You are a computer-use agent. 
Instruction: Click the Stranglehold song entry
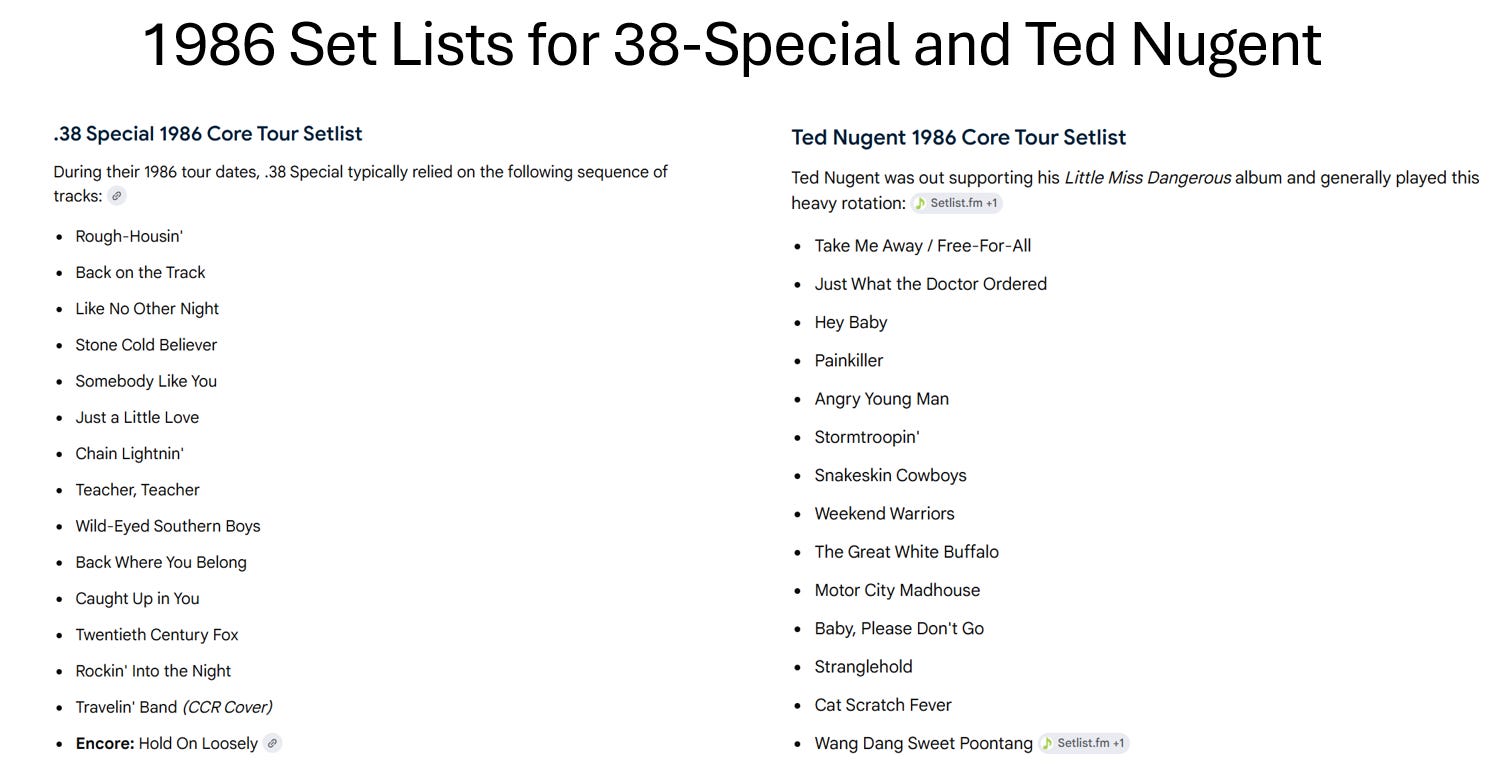pyautogui.click(x=863, y=667)
